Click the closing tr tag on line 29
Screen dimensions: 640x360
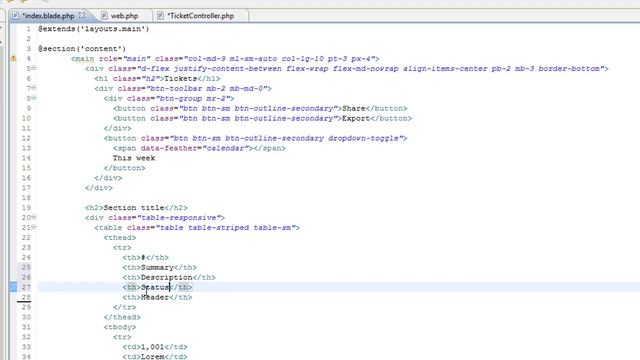pos(124,307)
